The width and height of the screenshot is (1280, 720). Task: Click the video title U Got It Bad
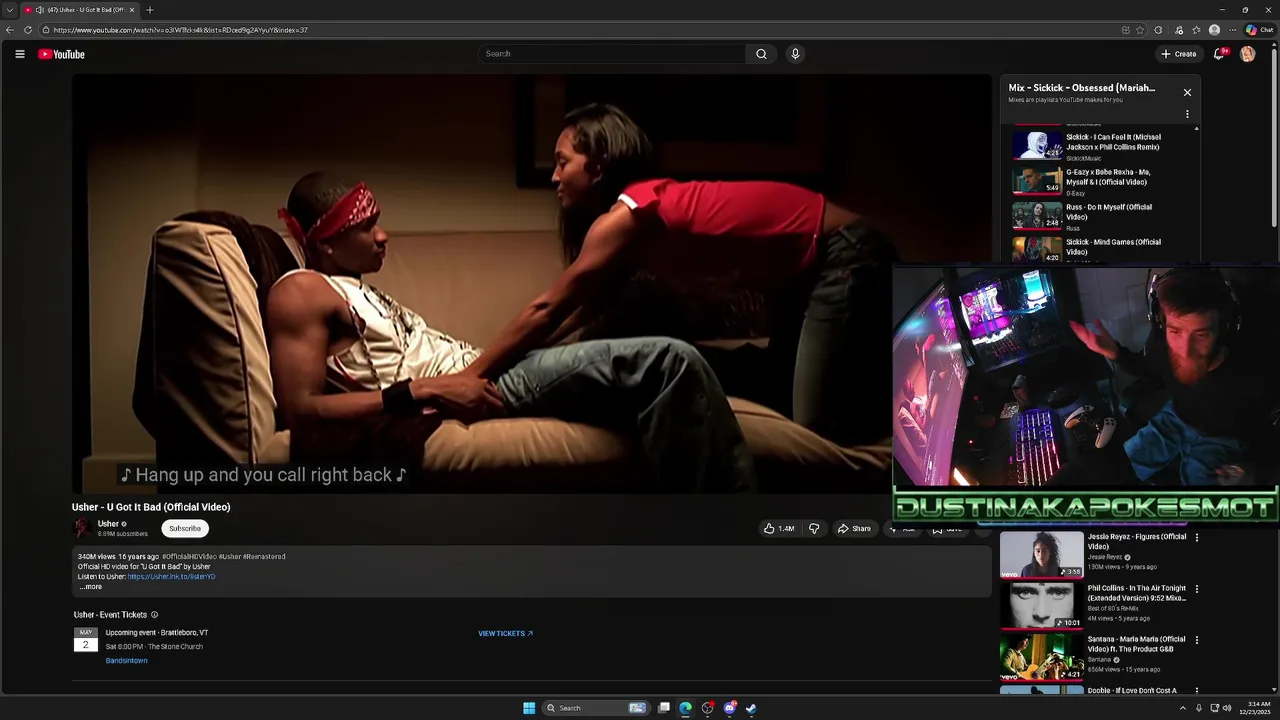(x=151, y=507)
